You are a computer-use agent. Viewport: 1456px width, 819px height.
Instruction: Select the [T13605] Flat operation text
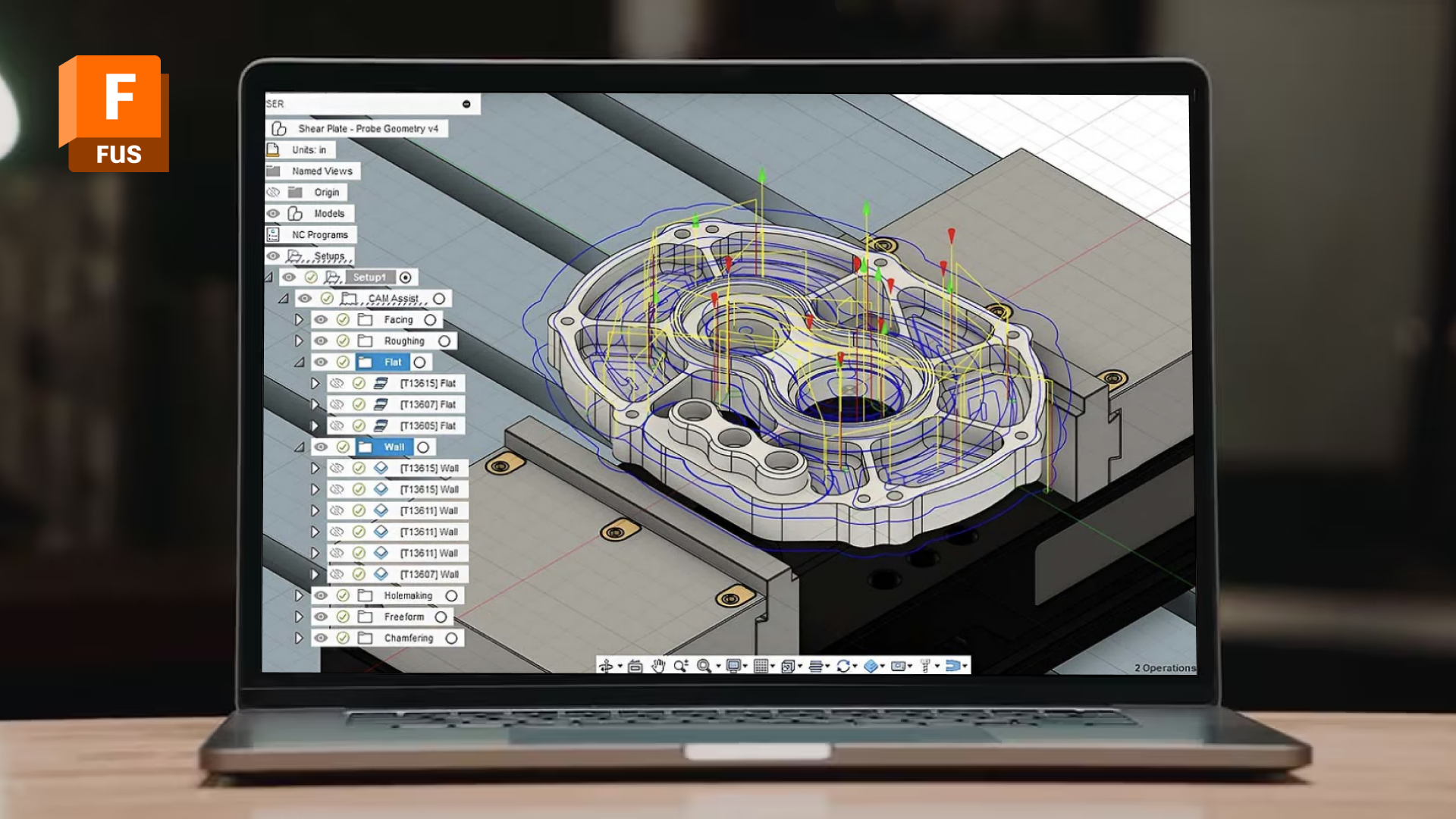[428, 426]
